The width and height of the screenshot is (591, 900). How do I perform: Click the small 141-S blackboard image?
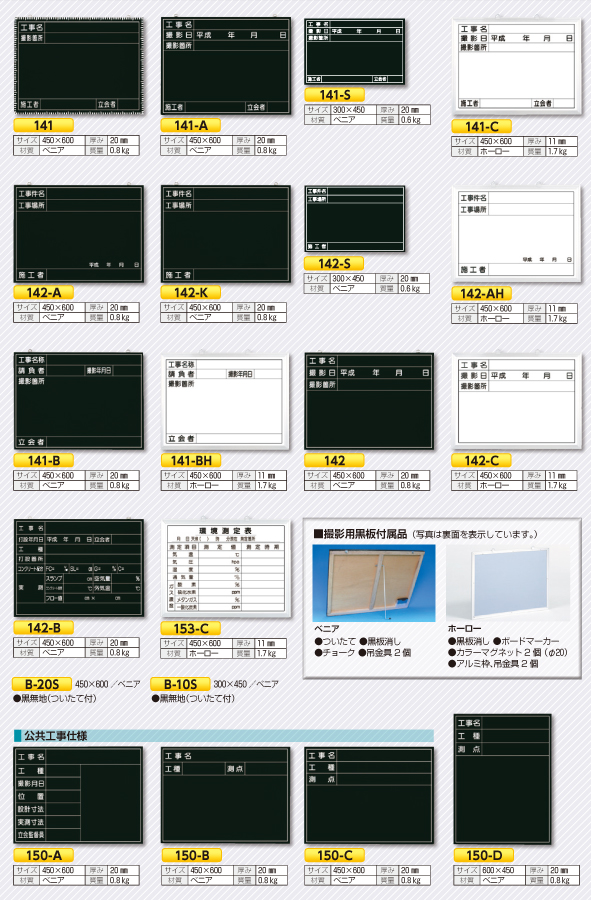[x=354, y=52]
